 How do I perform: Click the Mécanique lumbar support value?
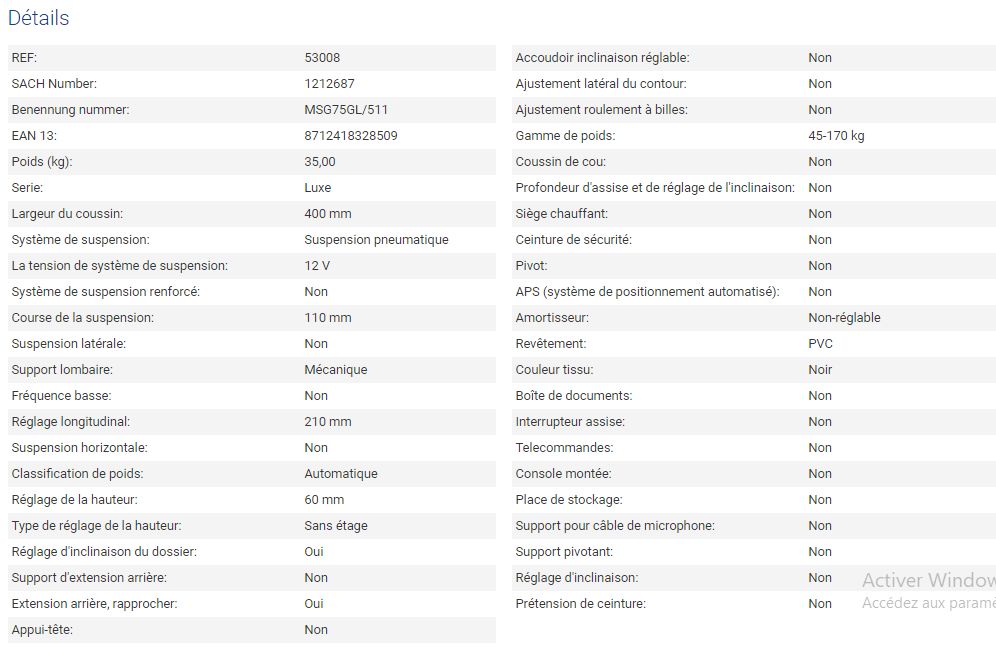(x=335, y=370)
